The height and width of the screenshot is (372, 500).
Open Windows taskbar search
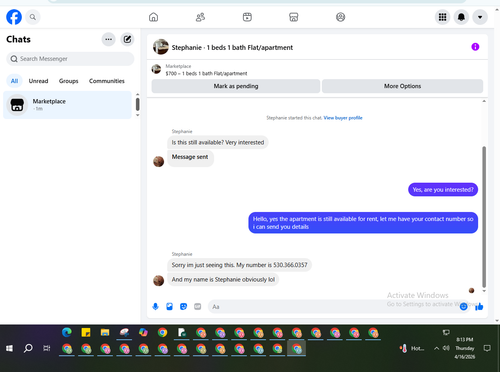click(28, 348)
